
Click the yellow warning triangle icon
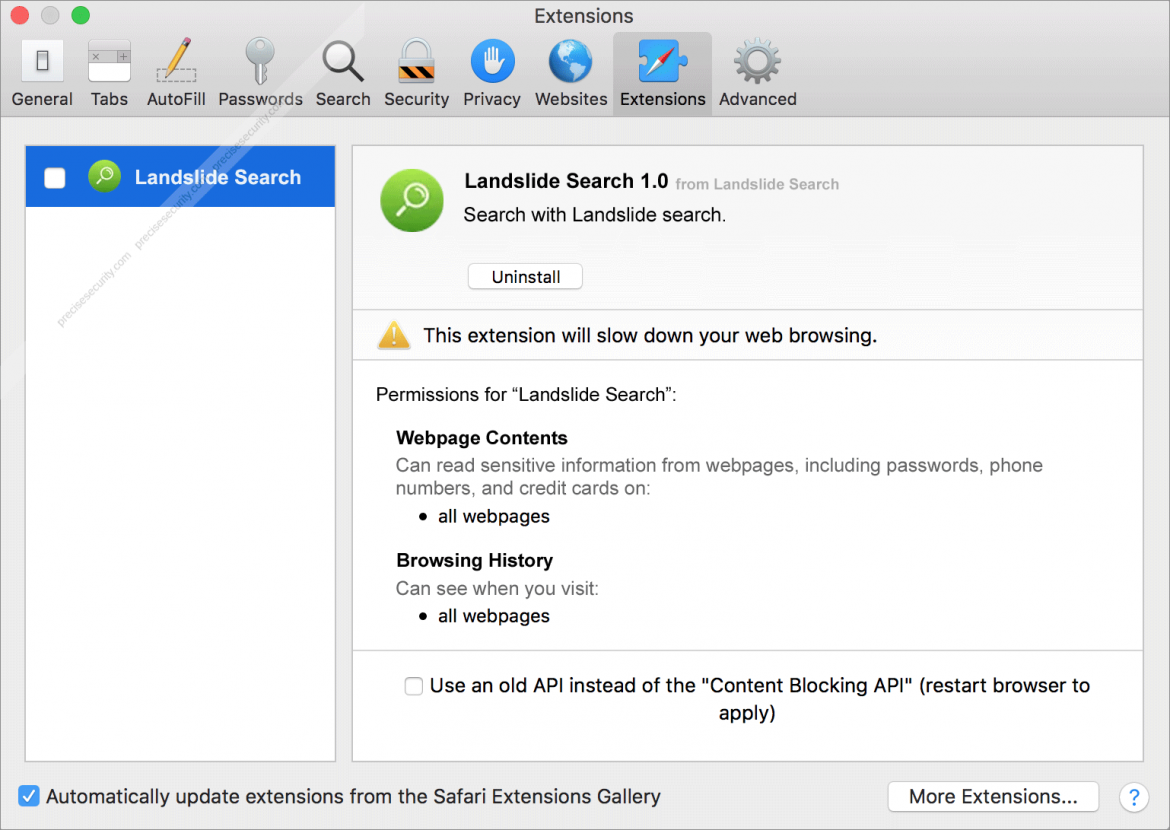tap(393, 335)
